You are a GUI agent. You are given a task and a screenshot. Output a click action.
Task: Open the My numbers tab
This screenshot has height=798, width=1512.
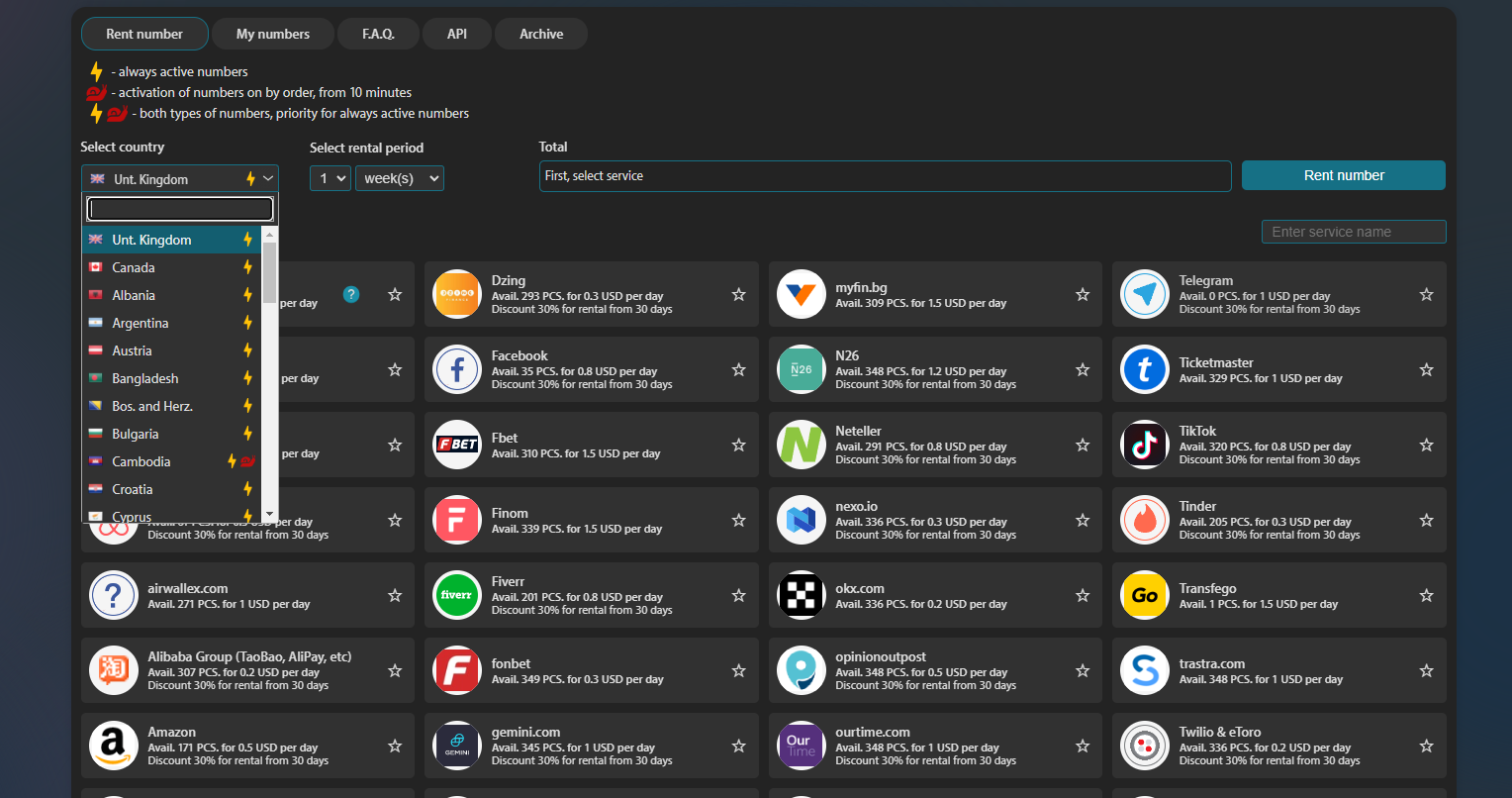273,34
